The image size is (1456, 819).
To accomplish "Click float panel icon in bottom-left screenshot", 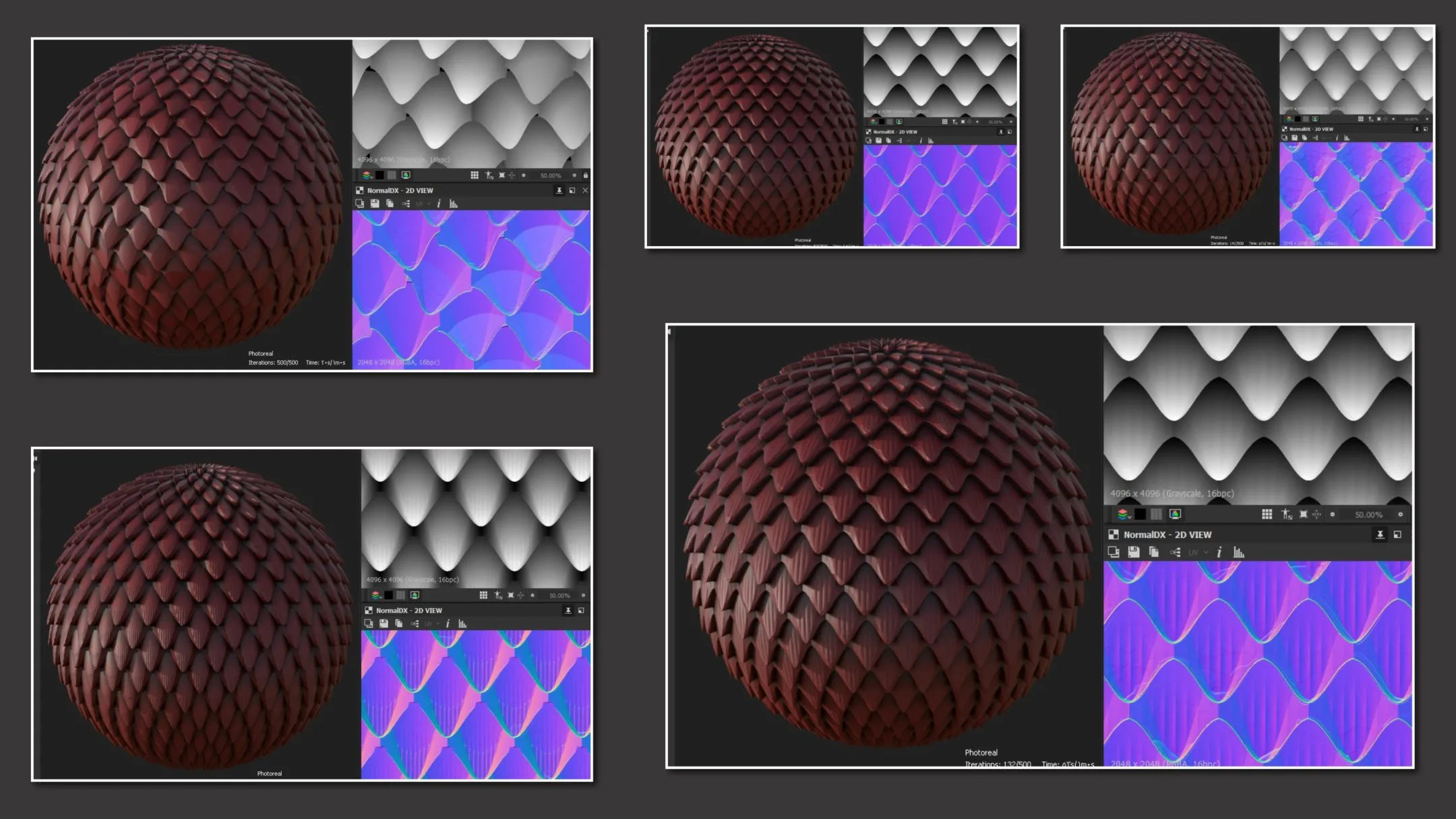I will click(581, 611).
